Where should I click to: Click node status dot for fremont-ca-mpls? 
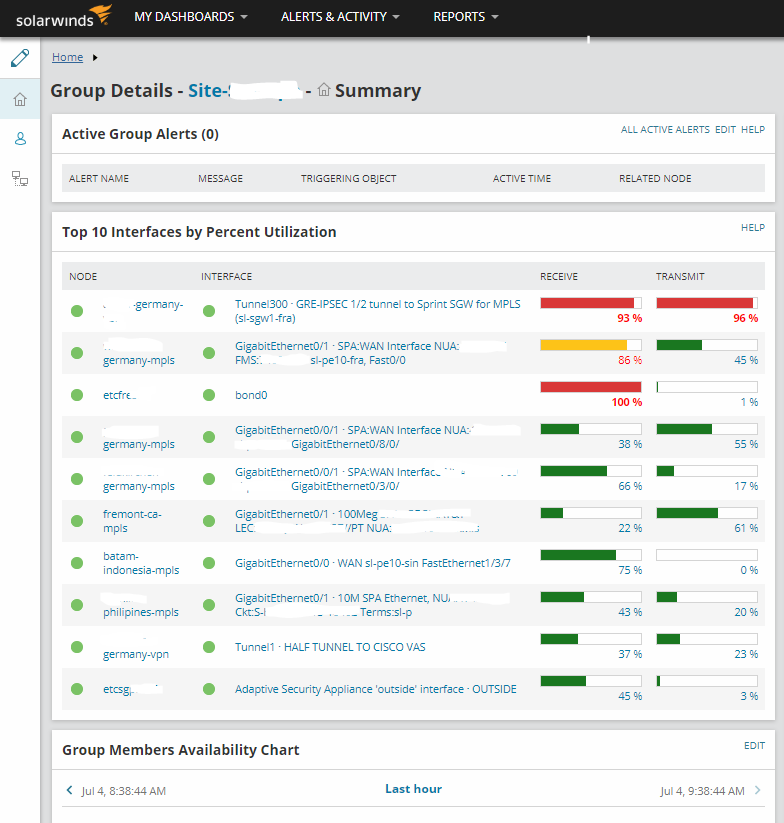click(x=77, y=521)
